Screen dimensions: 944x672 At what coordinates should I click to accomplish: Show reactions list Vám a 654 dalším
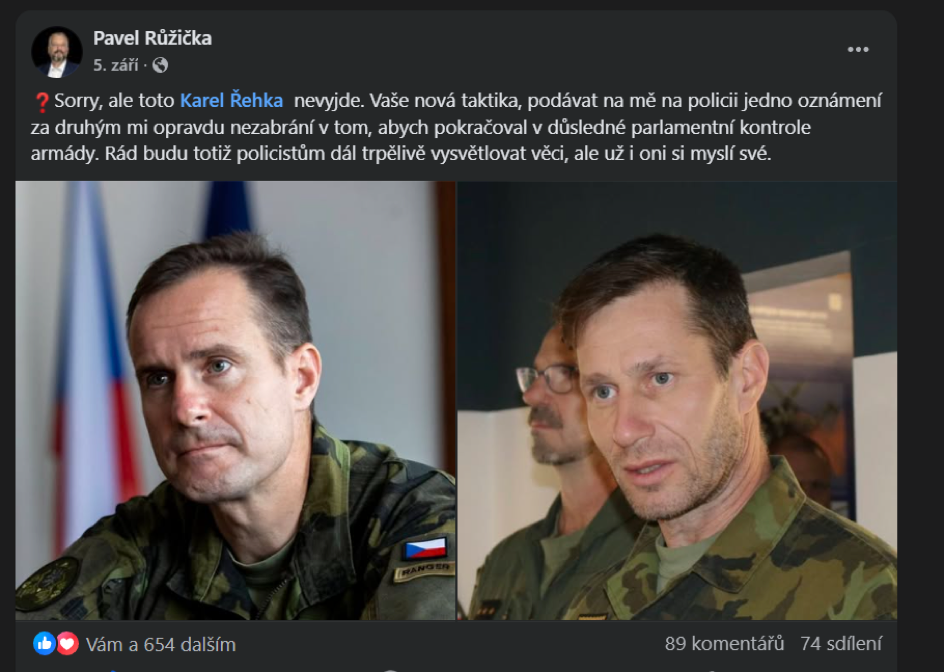click(161, 644)
